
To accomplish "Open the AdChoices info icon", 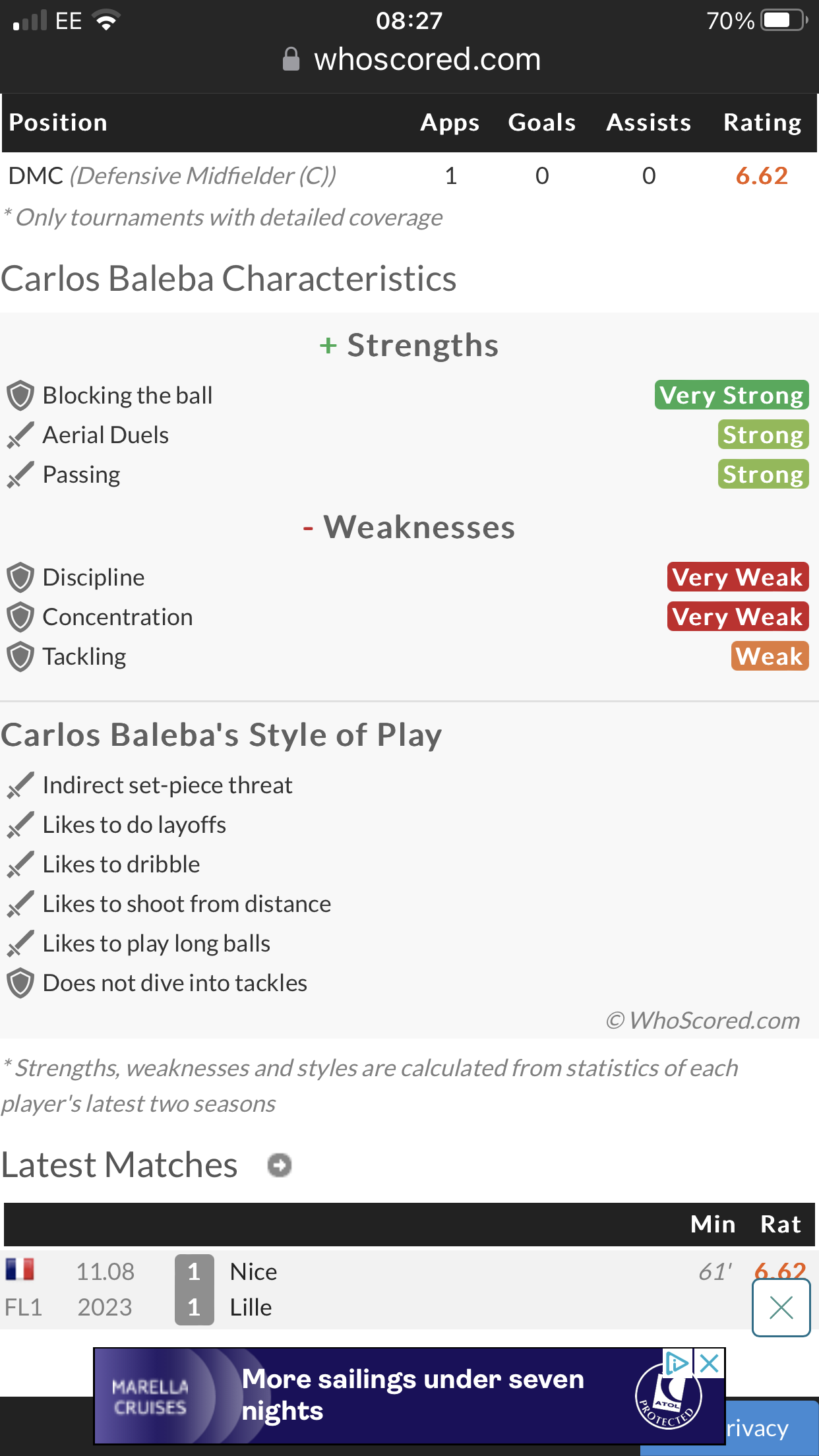I will click(677, 1362).
